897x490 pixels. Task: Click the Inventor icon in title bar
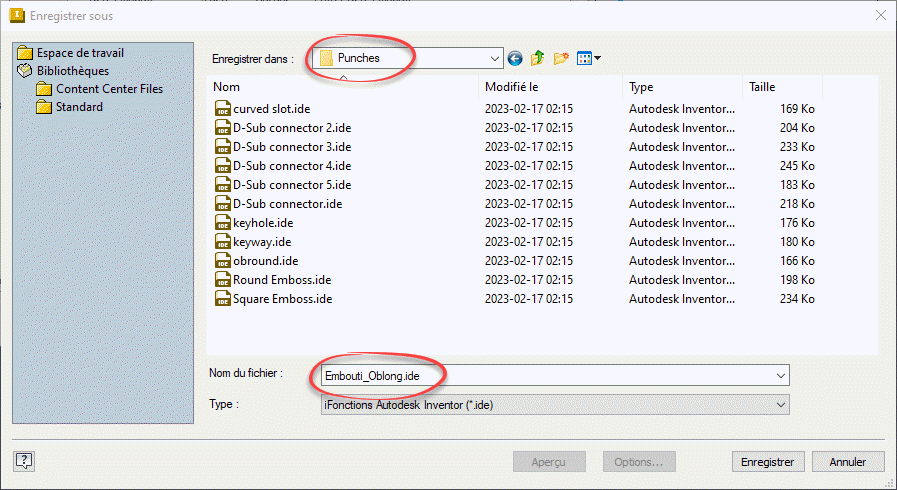click(x=17, y=15)
